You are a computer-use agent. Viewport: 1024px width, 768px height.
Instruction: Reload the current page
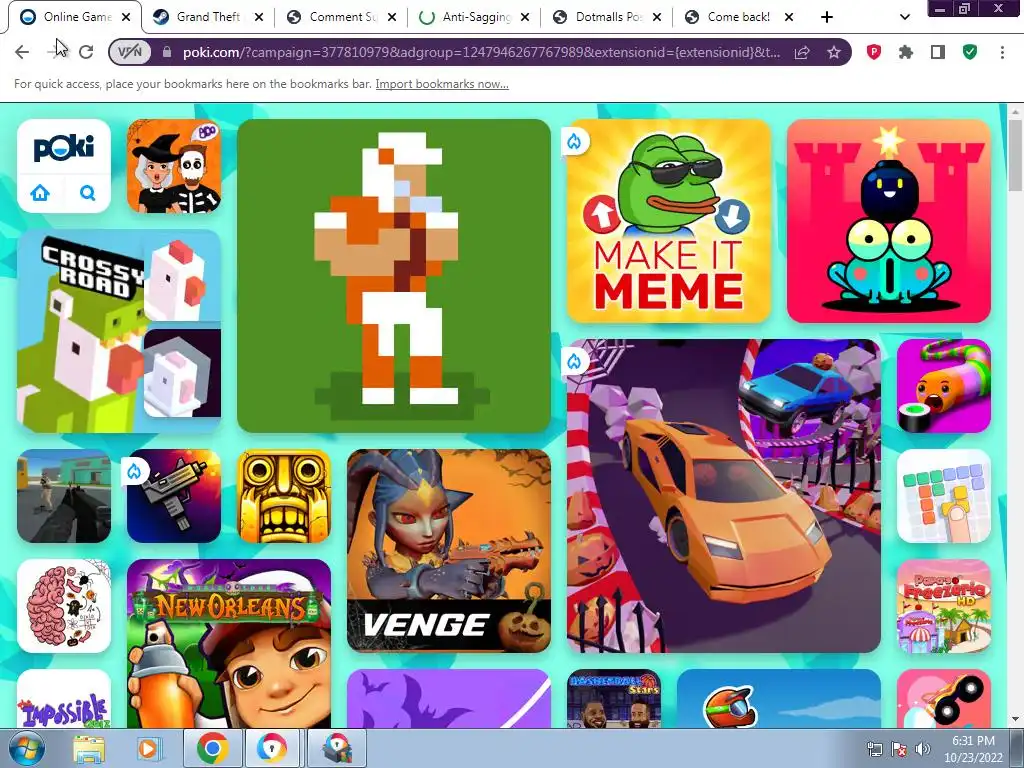pyautogui.click(x=86, y=52)
